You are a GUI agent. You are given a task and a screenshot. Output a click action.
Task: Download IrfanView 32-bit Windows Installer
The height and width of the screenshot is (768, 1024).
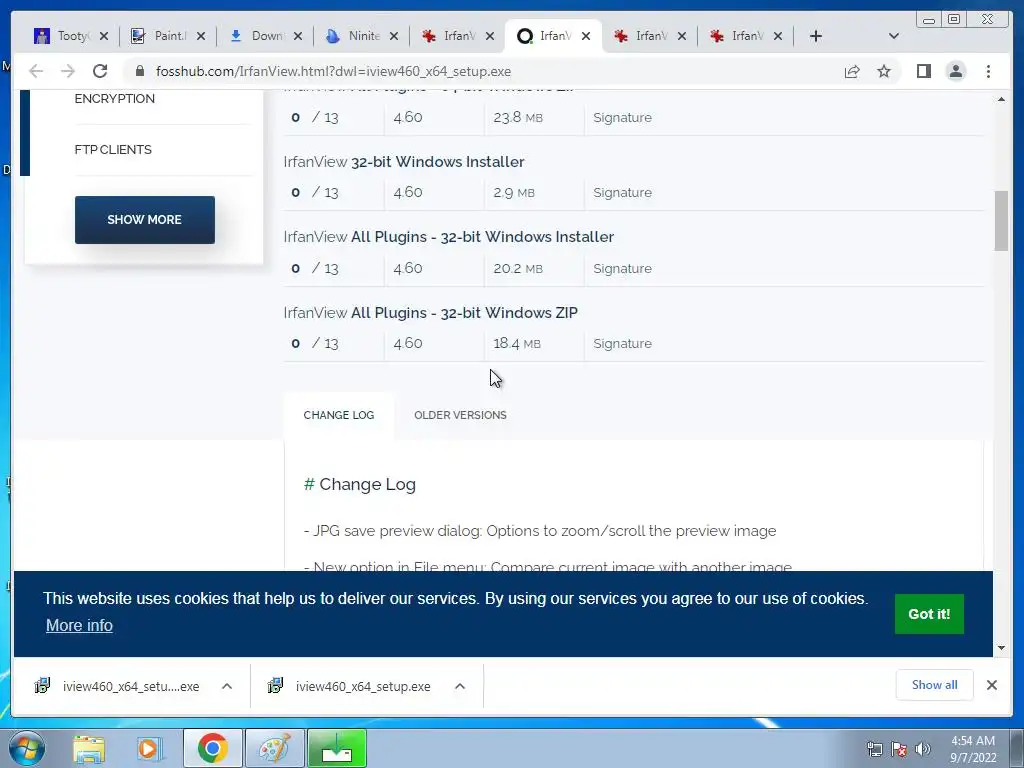[404, 162]
